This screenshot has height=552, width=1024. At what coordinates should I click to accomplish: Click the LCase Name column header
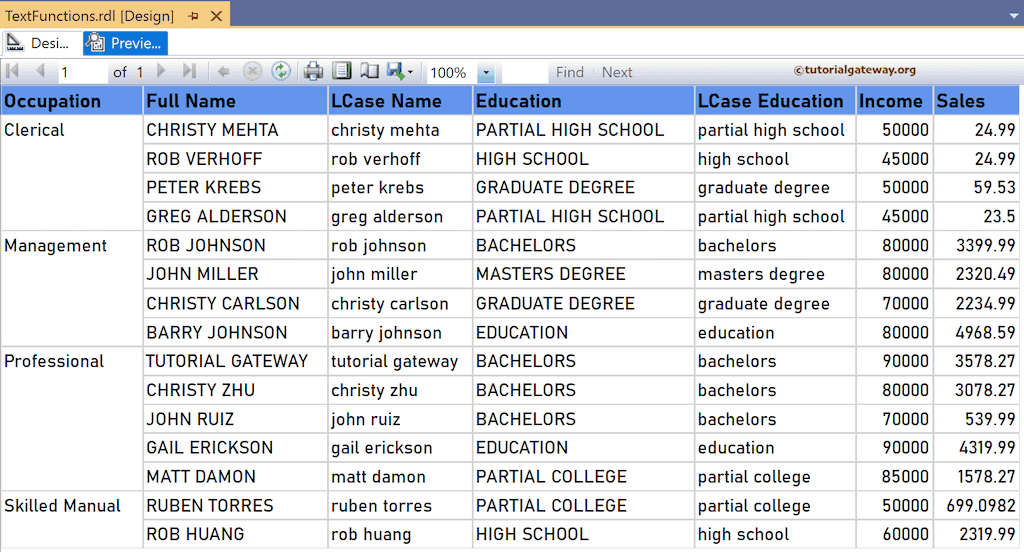click(x=400, y=101)
